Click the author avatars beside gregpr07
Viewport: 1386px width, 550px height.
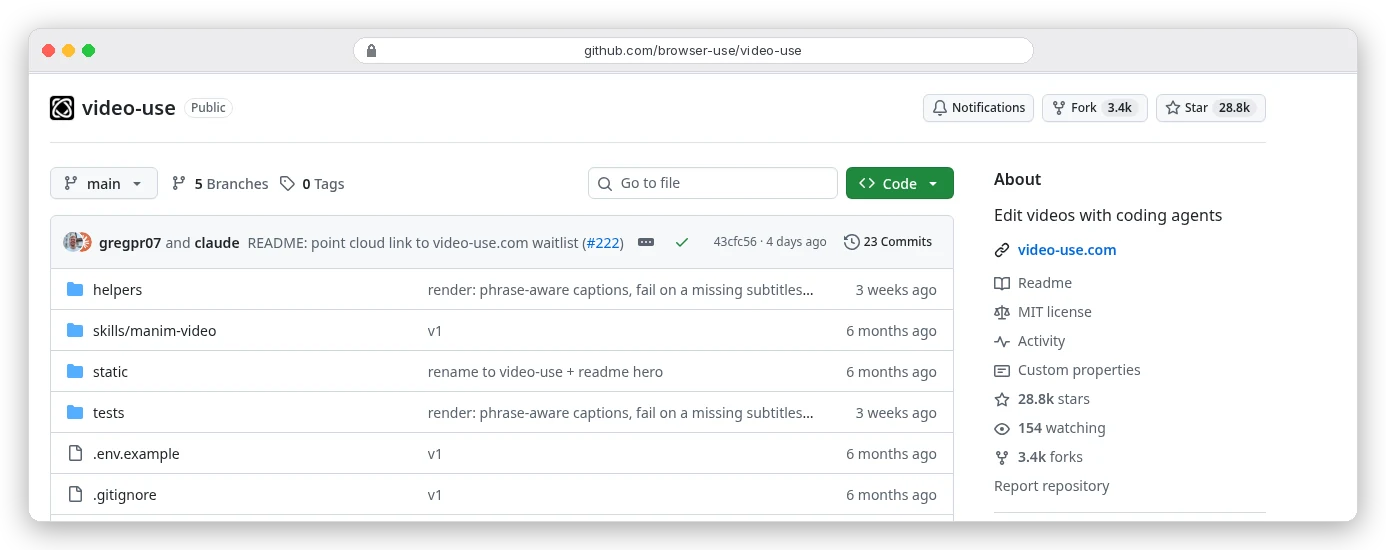78,242
